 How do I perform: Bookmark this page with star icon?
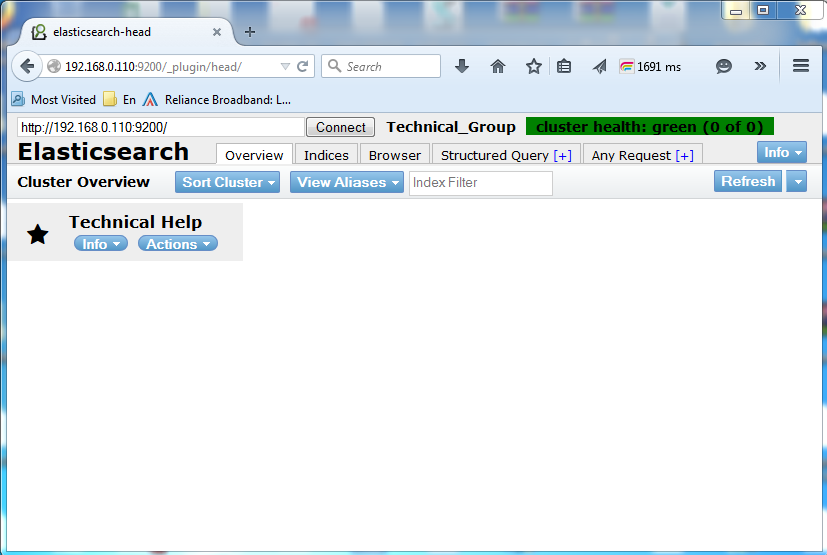click(533, 66)
